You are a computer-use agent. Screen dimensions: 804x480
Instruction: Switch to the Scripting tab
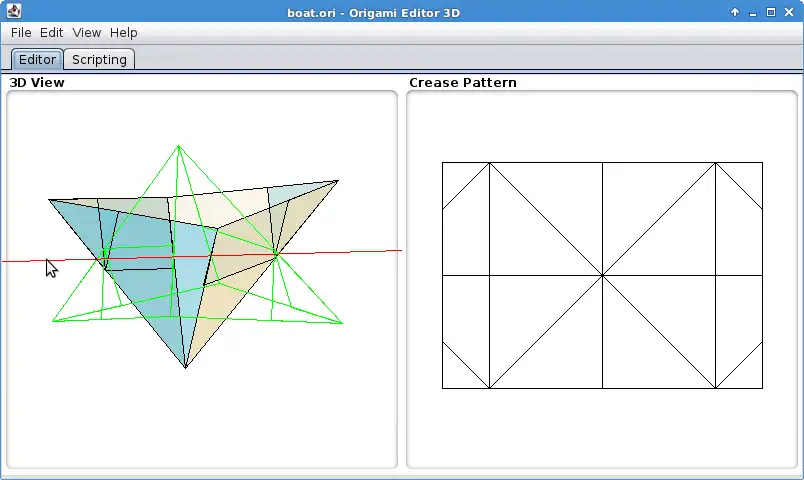(99, 59)
